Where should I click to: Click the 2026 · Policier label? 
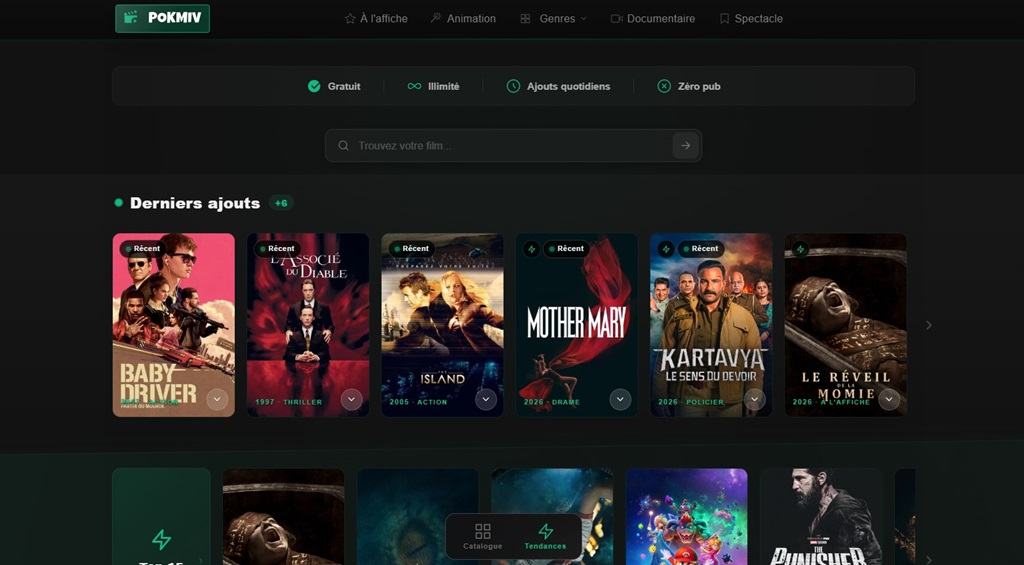(x=692, y=402)
